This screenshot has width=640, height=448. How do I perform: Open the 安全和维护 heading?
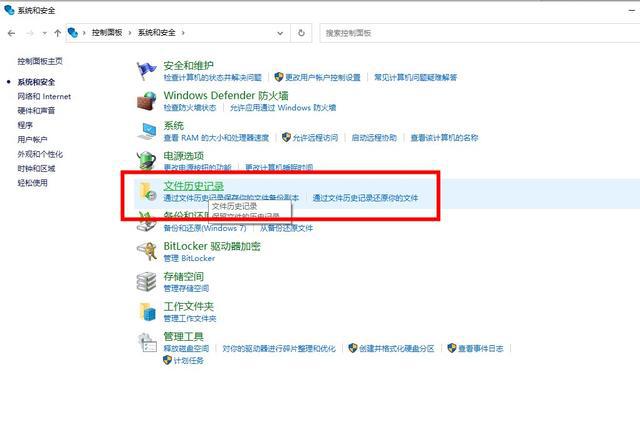(189, 65)
